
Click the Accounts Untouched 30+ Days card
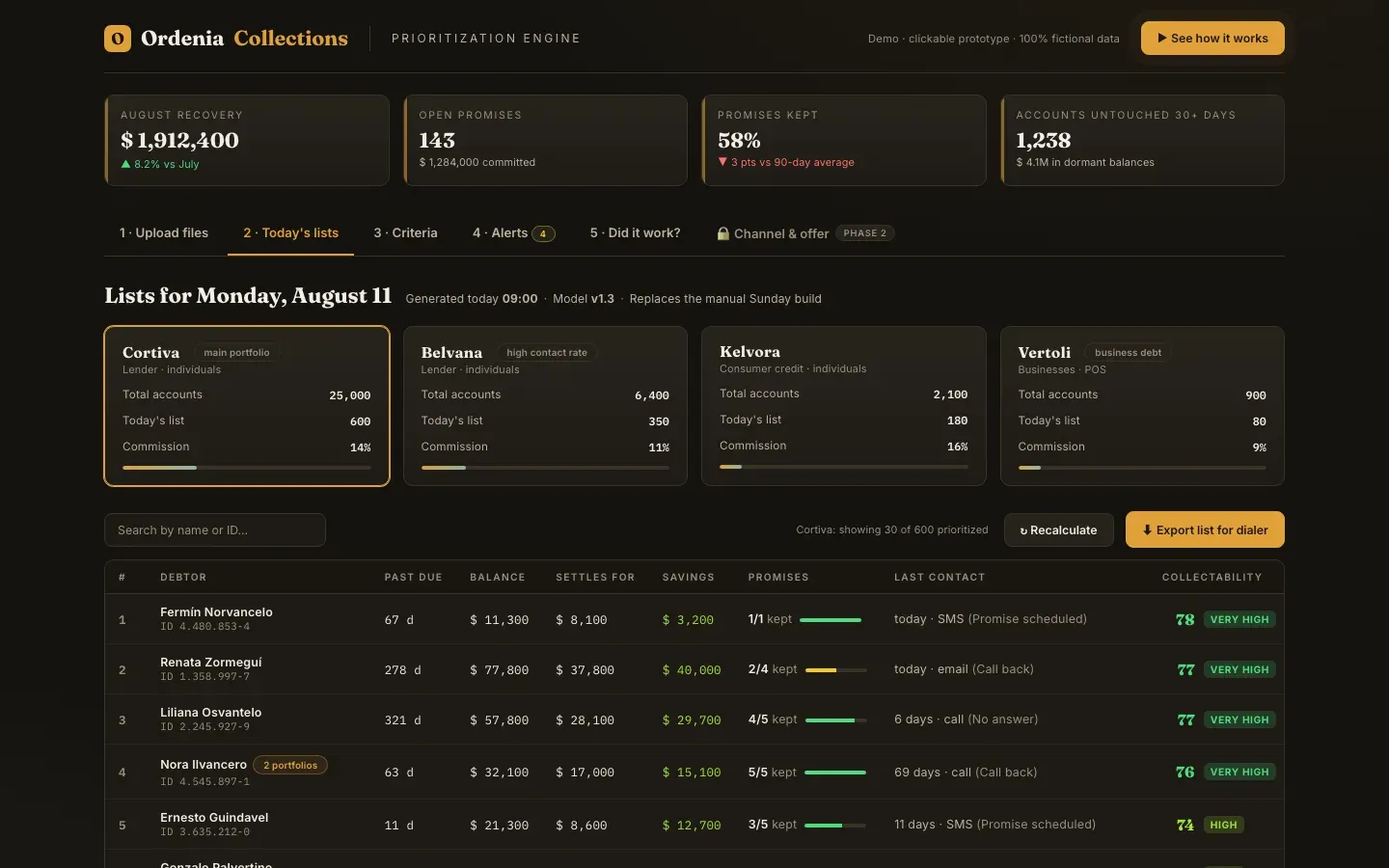tap(1142, 140)
